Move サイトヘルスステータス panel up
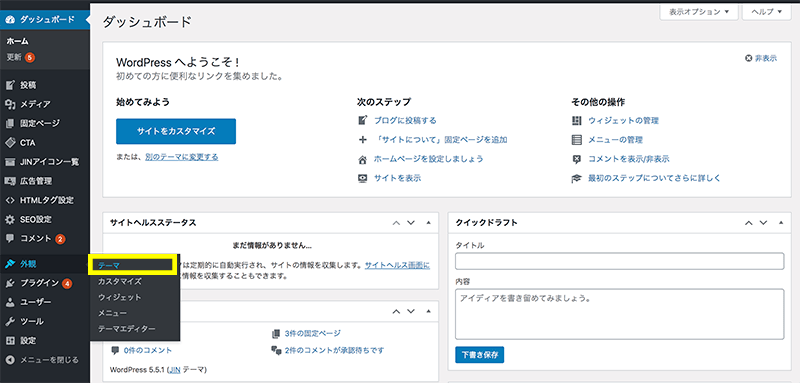Viewport: 800px width, 383px height. point(395,223)
